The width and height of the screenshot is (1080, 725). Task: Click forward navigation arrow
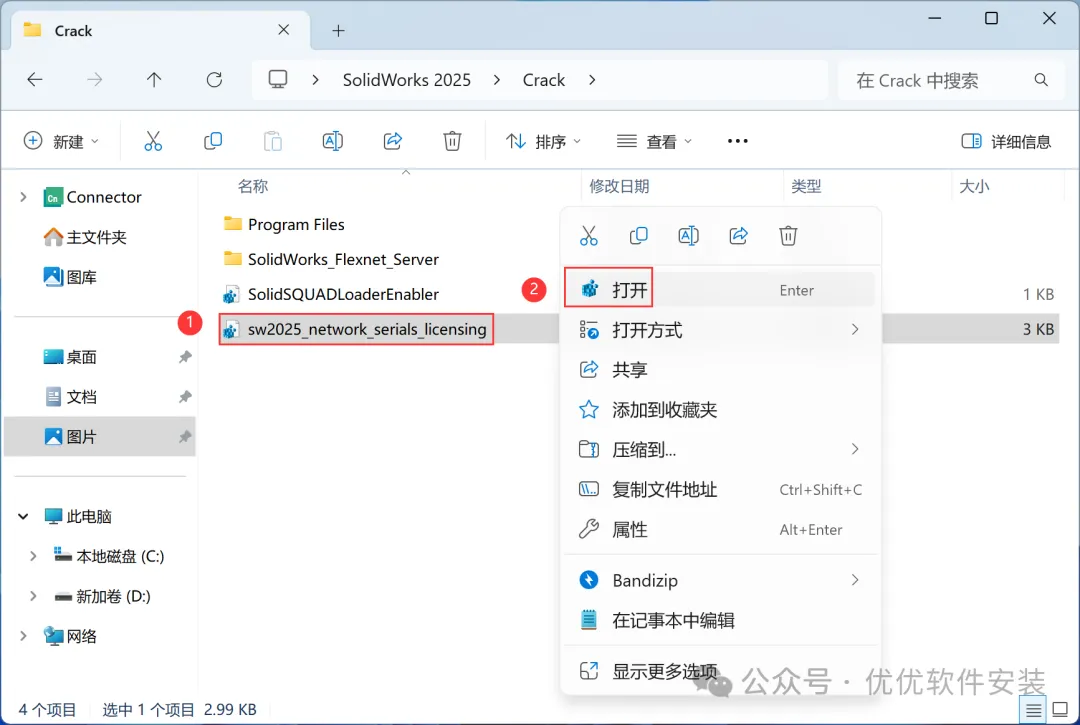click(x=94, y=80)
